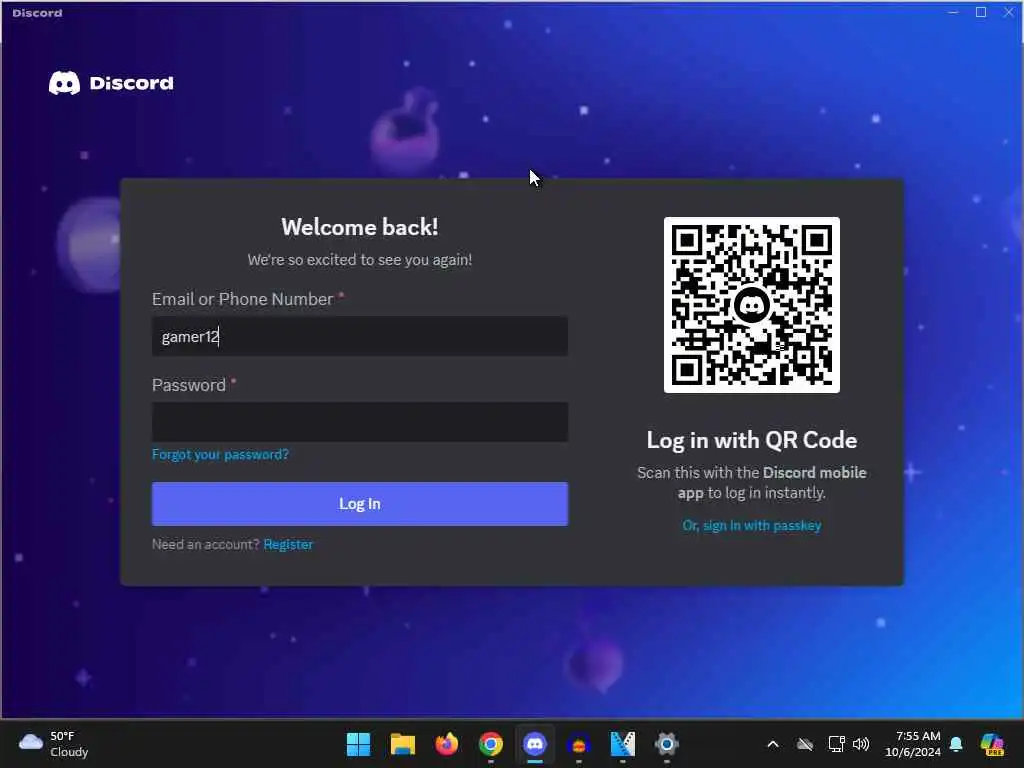1024x768 pixels.
Task: Close the Discord window
Action: (1008, 12)
